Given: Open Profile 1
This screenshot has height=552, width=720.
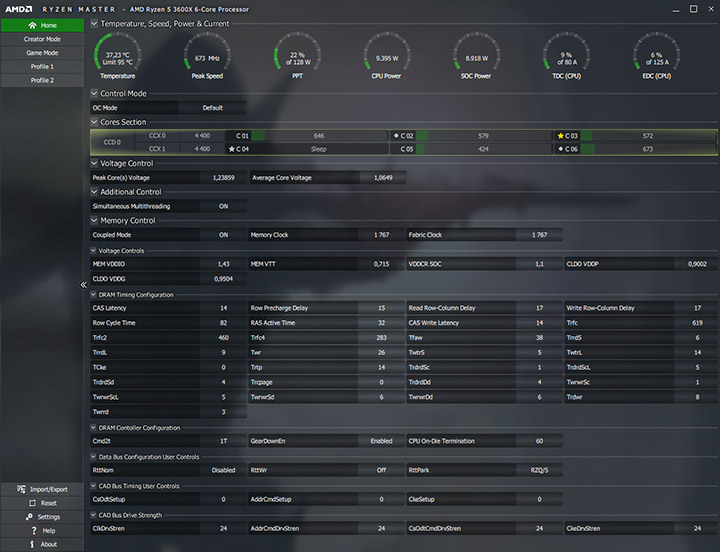Looking at the screenshot, I should 42,67.
